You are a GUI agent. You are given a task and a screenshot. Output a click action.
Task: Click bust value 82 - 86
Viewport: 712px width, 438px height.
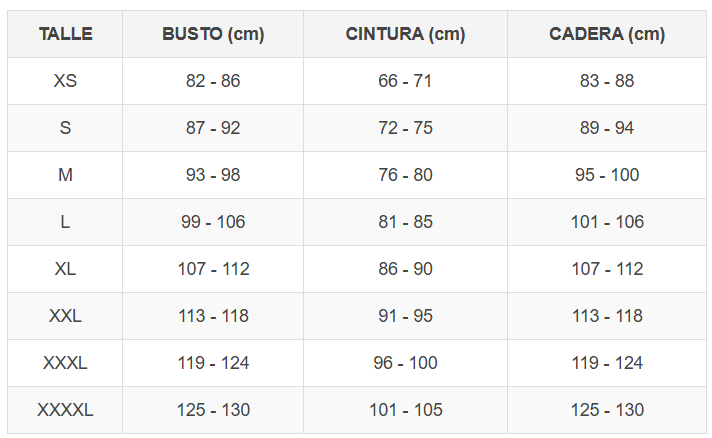click(x=213, y=81)
